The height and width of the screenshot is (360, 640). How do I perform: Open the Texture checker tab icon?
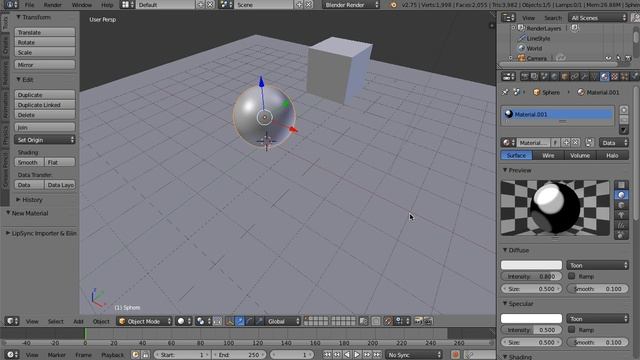point(615,76)
